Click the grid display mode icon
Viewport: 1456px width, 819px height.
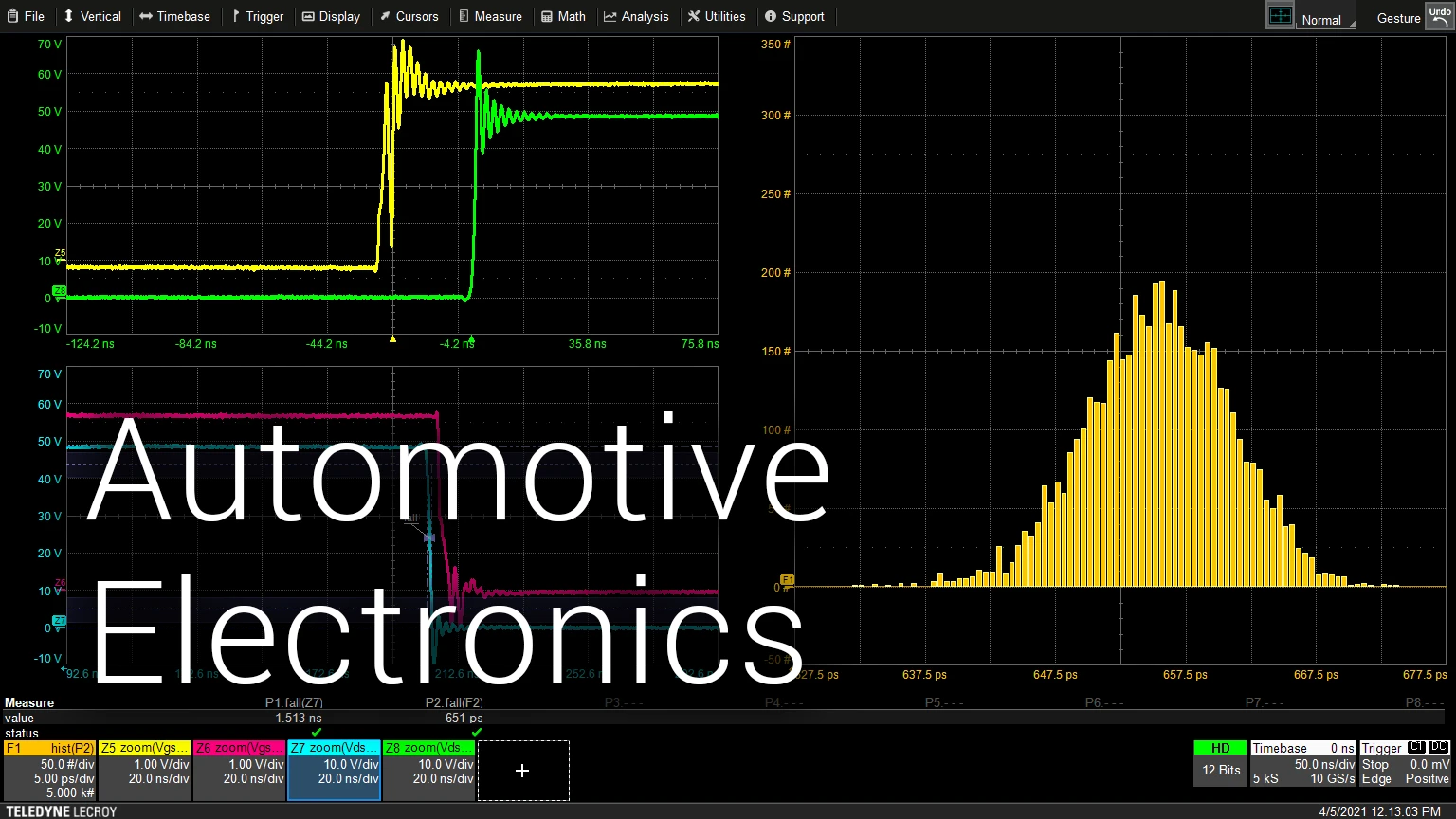1280,16
